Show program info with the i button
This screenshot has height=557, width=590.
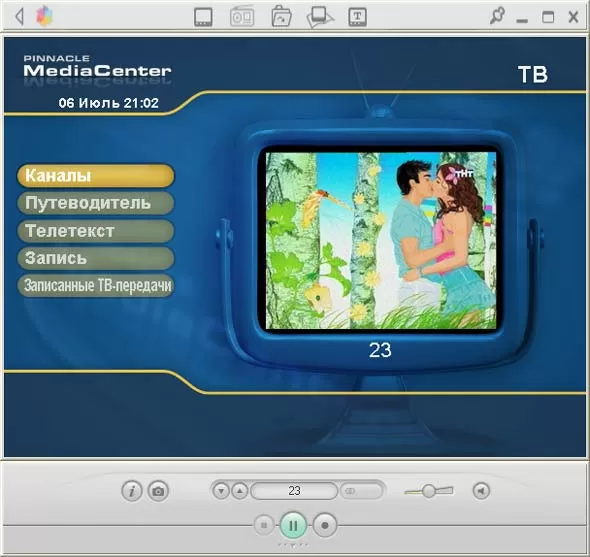click(132, 491)
